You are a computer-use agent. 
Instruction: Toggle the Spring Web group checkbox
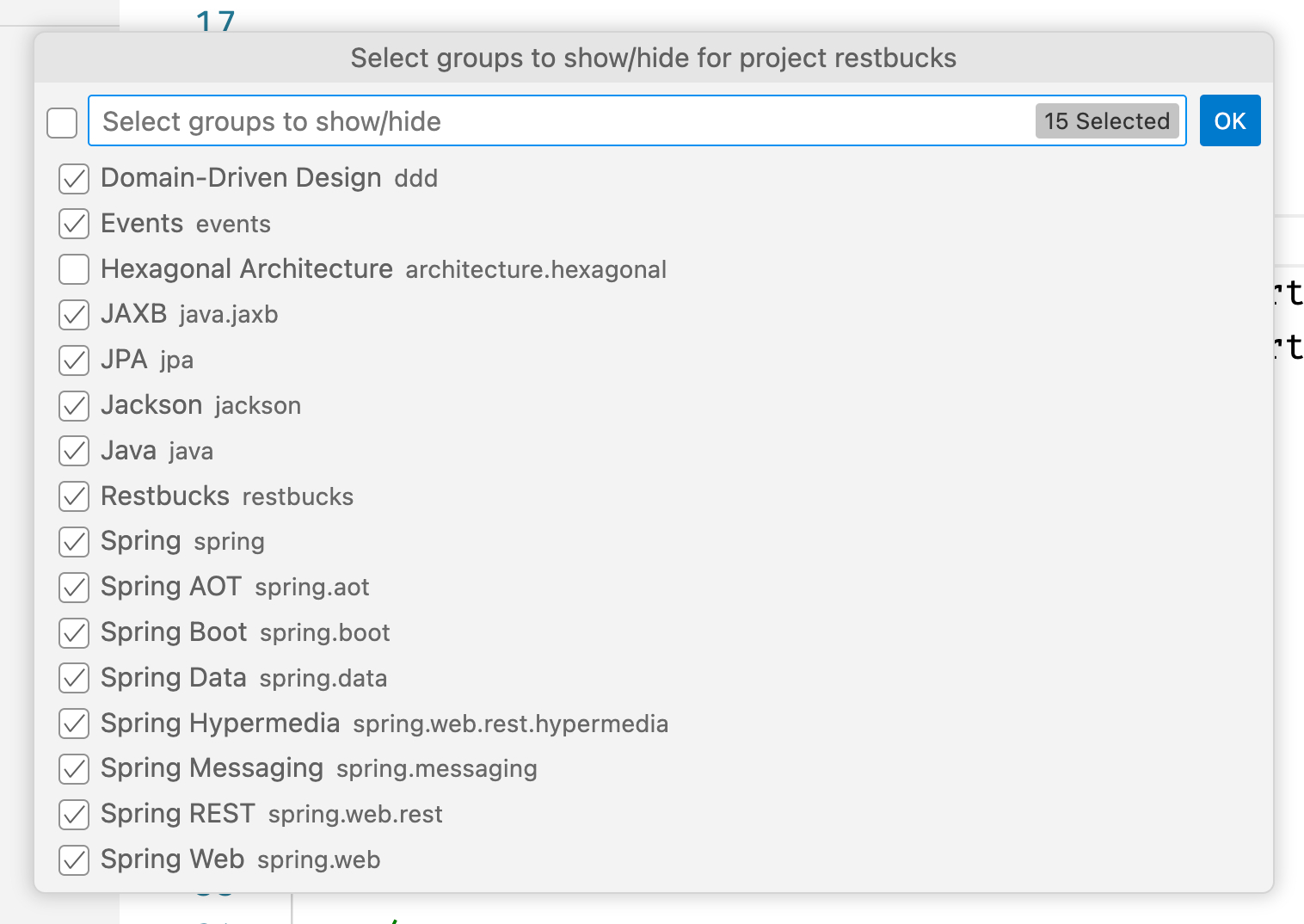(x=74, y=859)
